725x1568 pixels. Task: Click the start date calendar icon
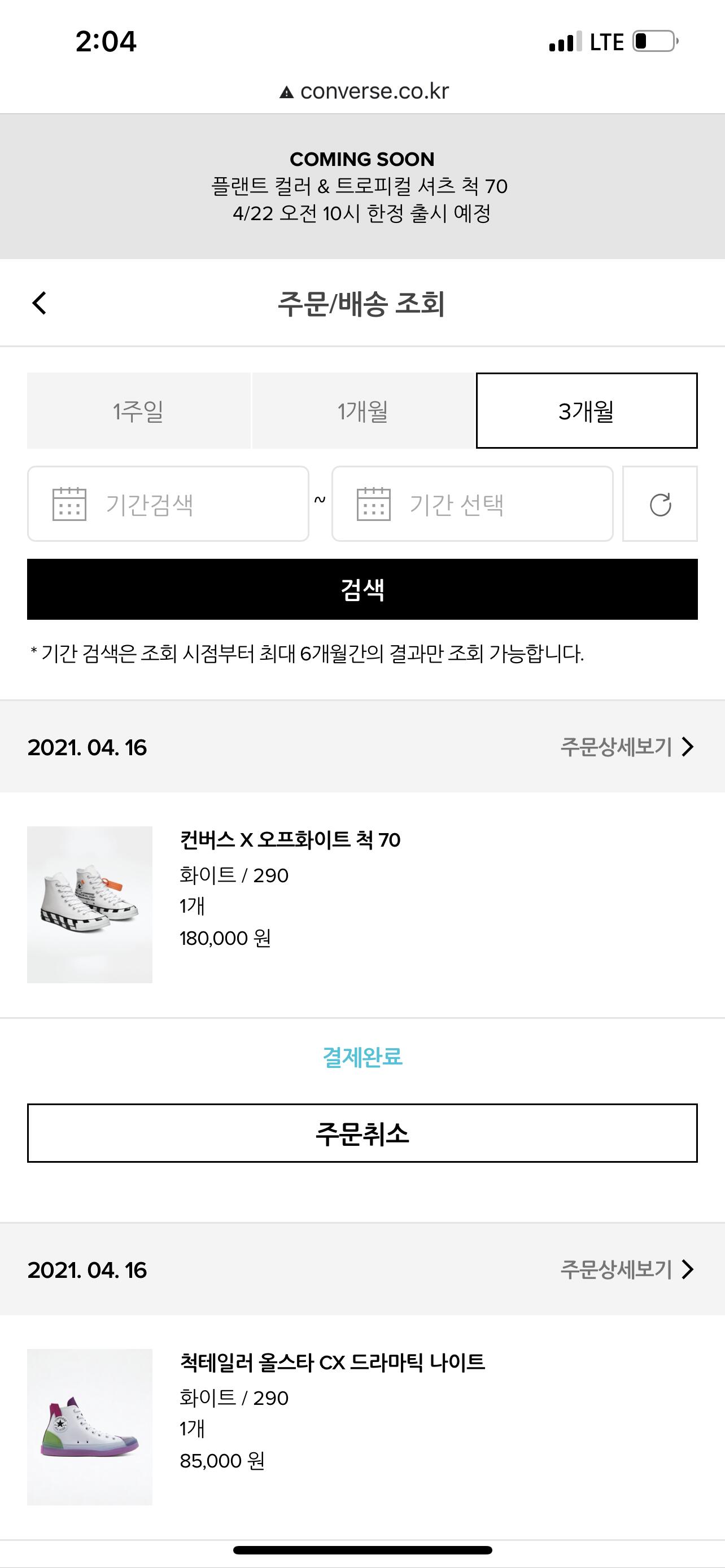pos(69,504)
